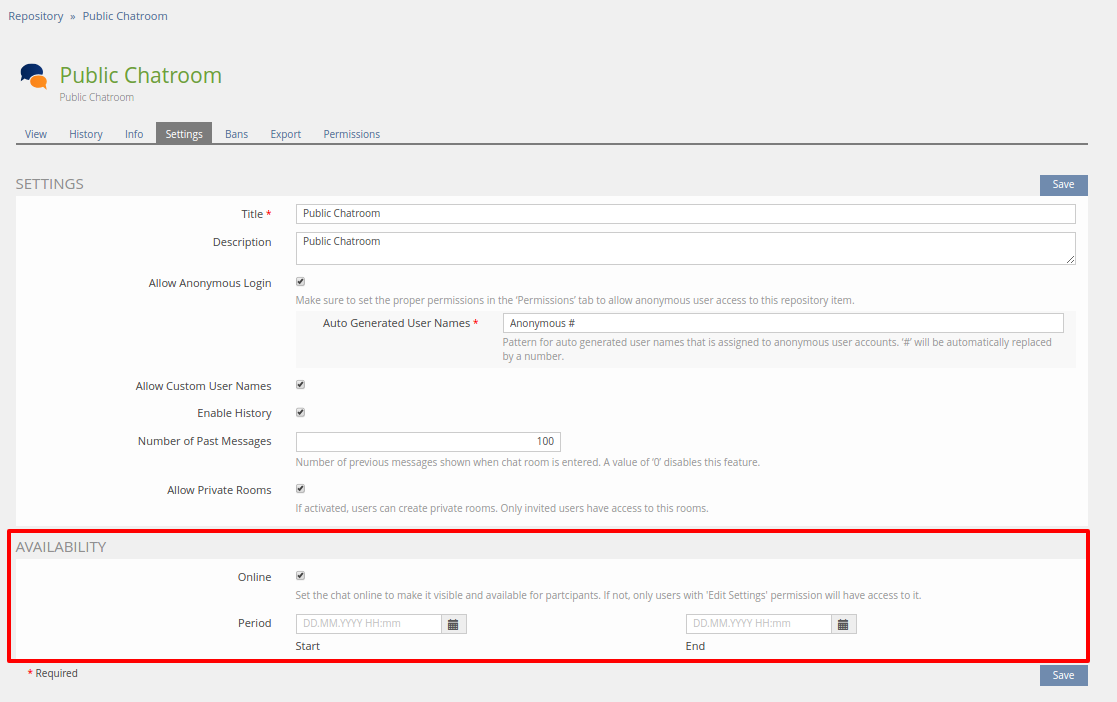Click the Title text field
The height and width of the screenshot is (702, 1117).
(x=685, y=214)
